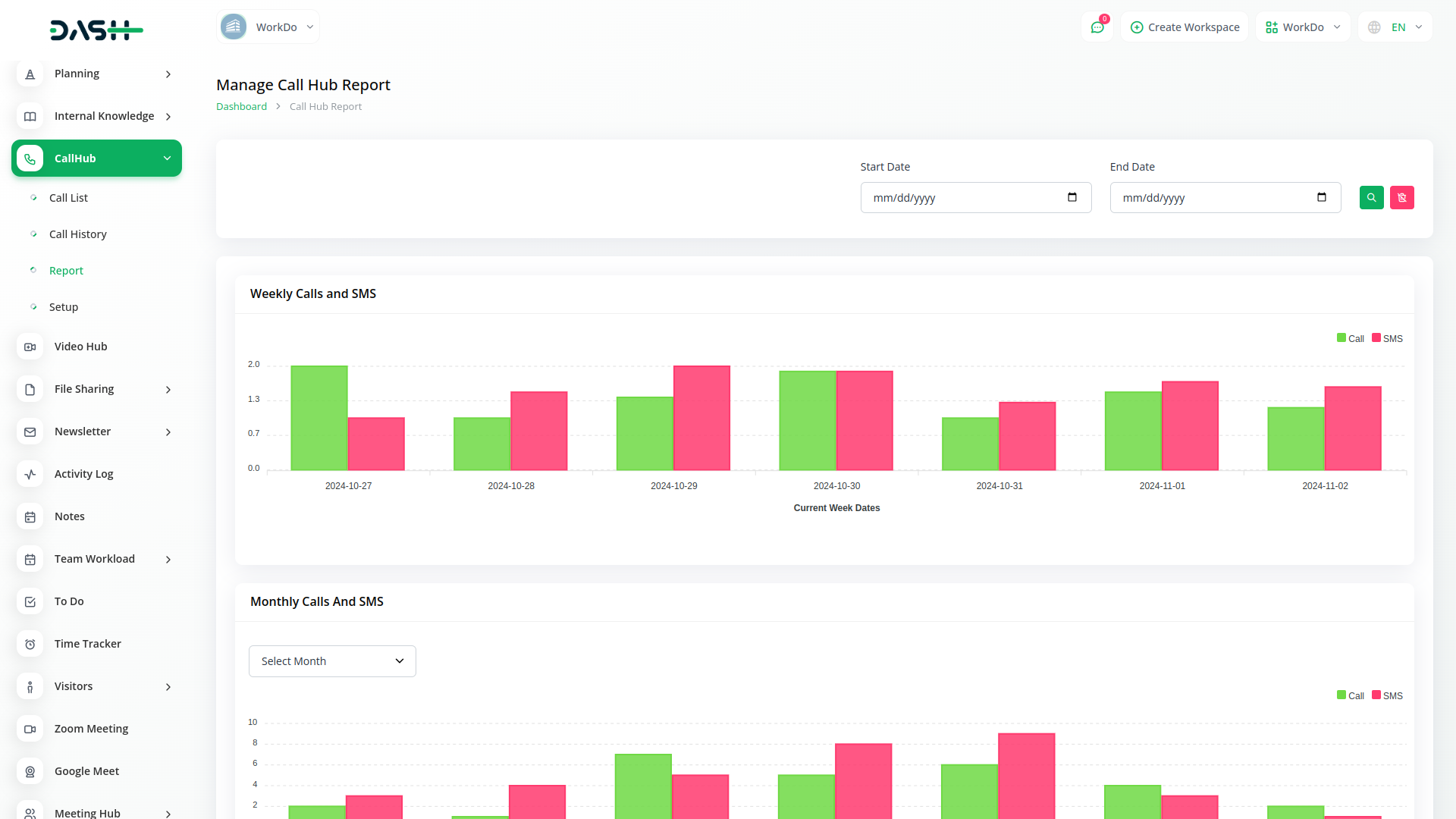The width and height of the screenshot is (1456, 819).
Task: Open Call History in the CallHub menu
Action: [x=77, y=234]
